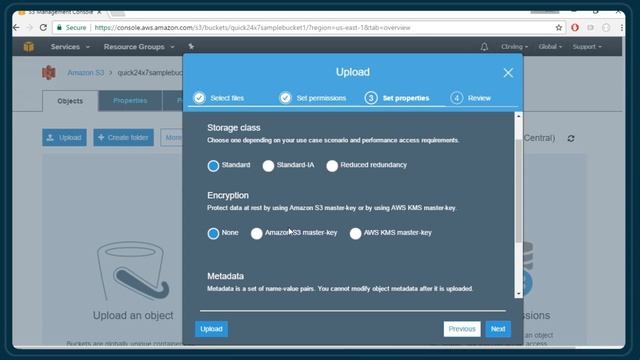Click the AWS cube logo
This screenshot has height=360, width=640.
pyautogui.click(x=29, y=47)
